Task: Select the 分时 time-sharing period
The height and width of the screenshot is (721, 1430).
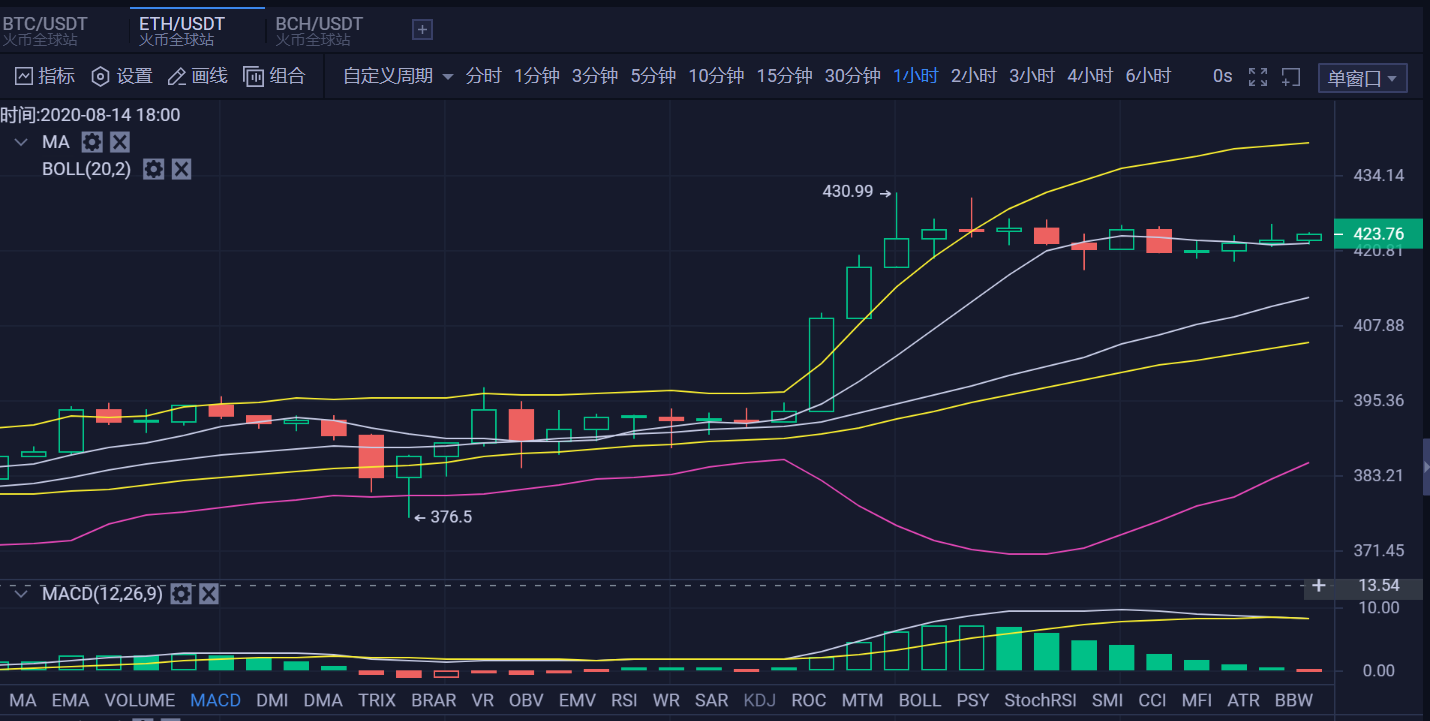Action: coord(483,76)
